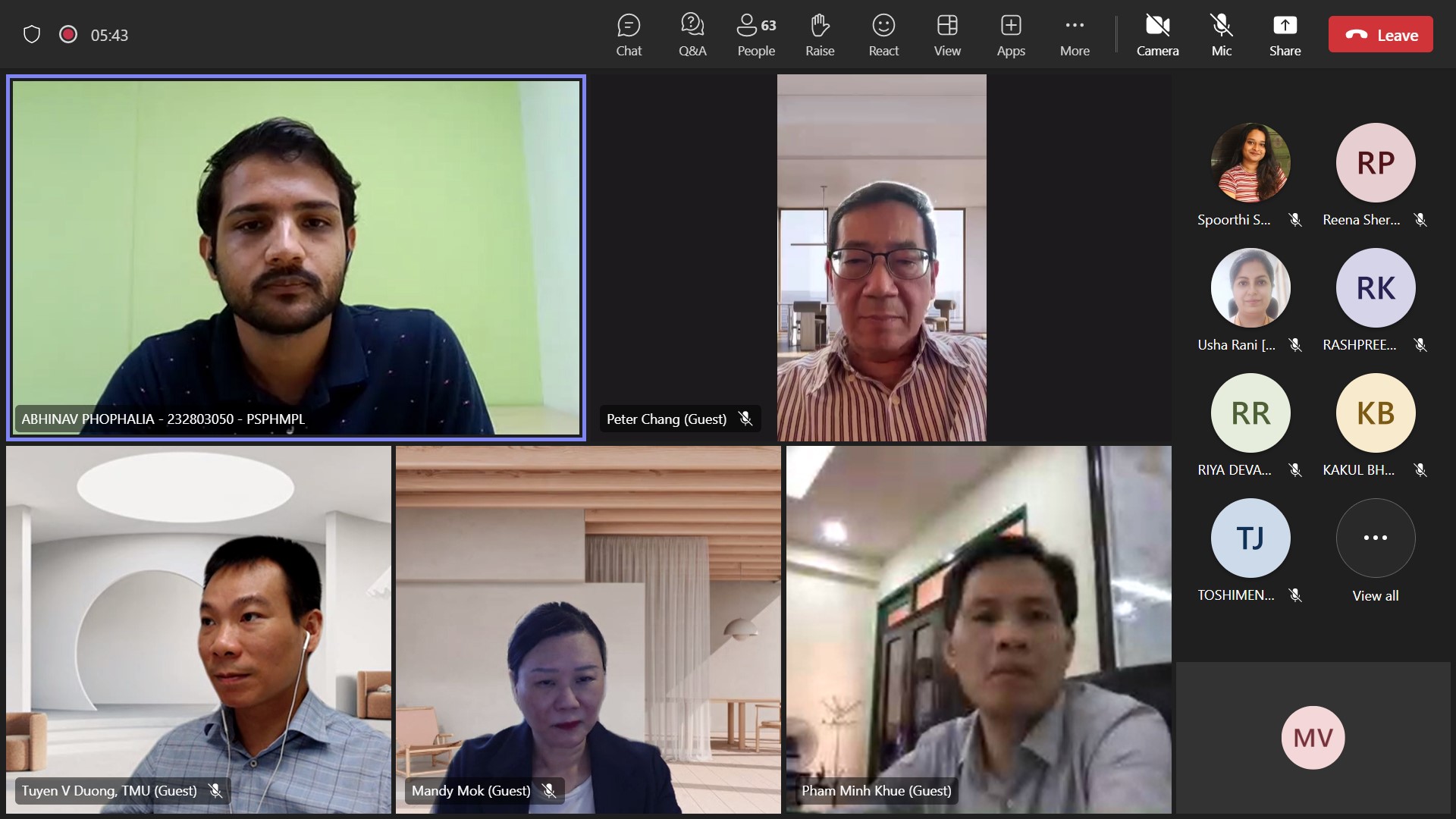Open the Apps menu
1456x819 pixels.
1010,35
